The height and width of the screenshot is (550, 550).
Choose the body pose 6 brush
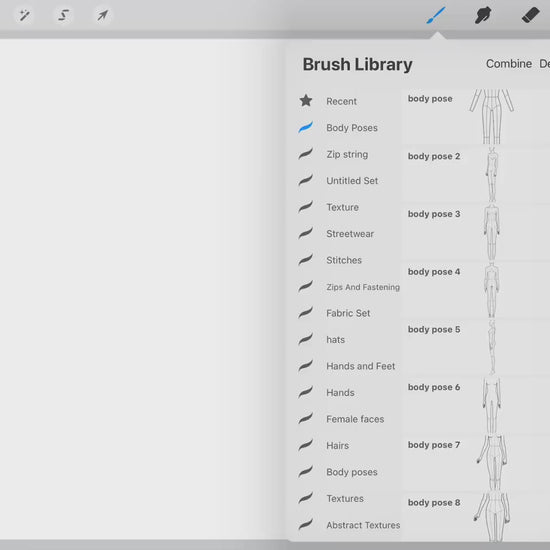[476, 405]
